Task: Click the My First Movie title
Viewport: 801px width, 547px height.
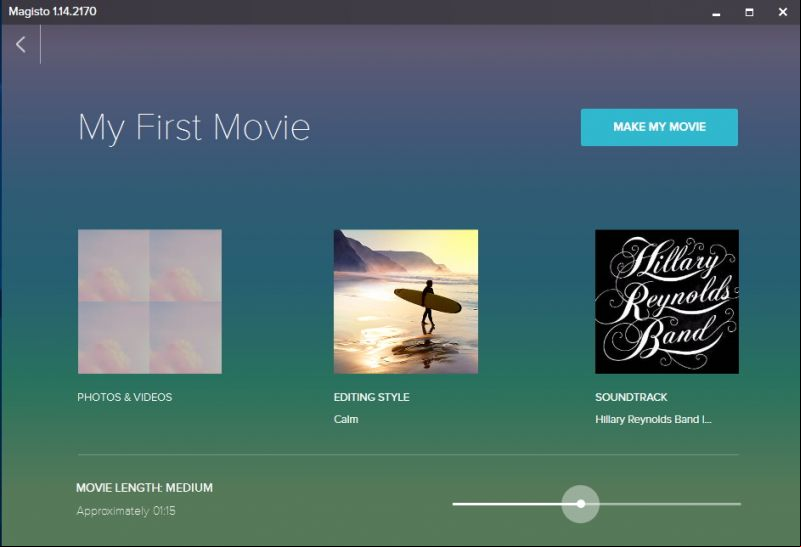Action: pos(194,128)
